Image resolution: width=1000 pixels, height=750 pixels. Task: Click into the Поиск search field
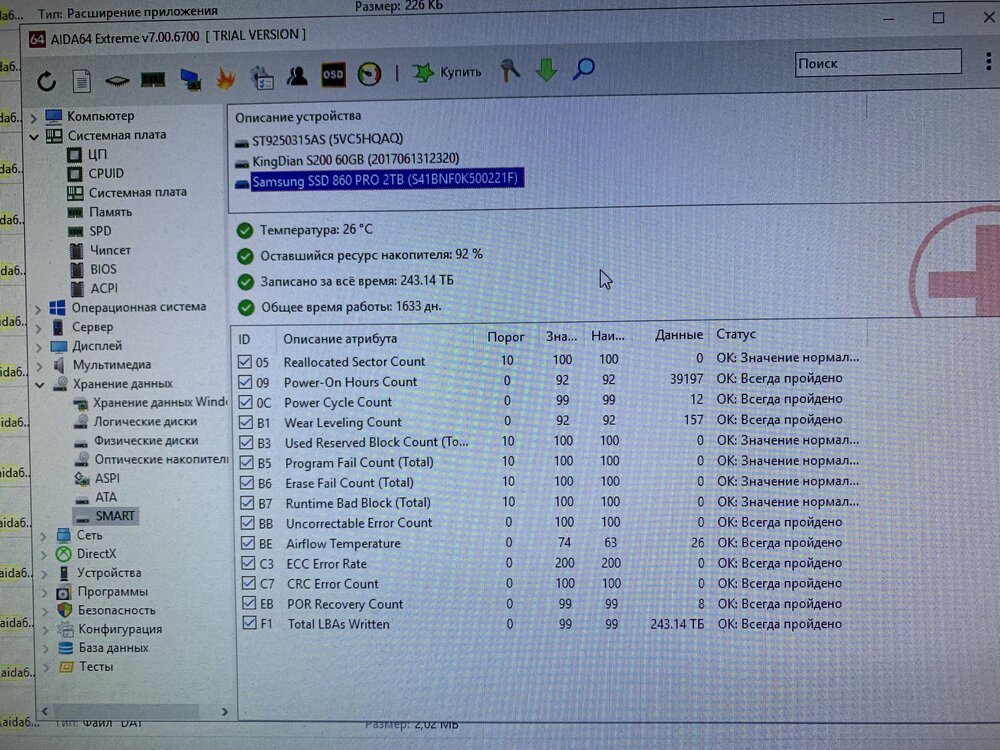click(870, 63)
